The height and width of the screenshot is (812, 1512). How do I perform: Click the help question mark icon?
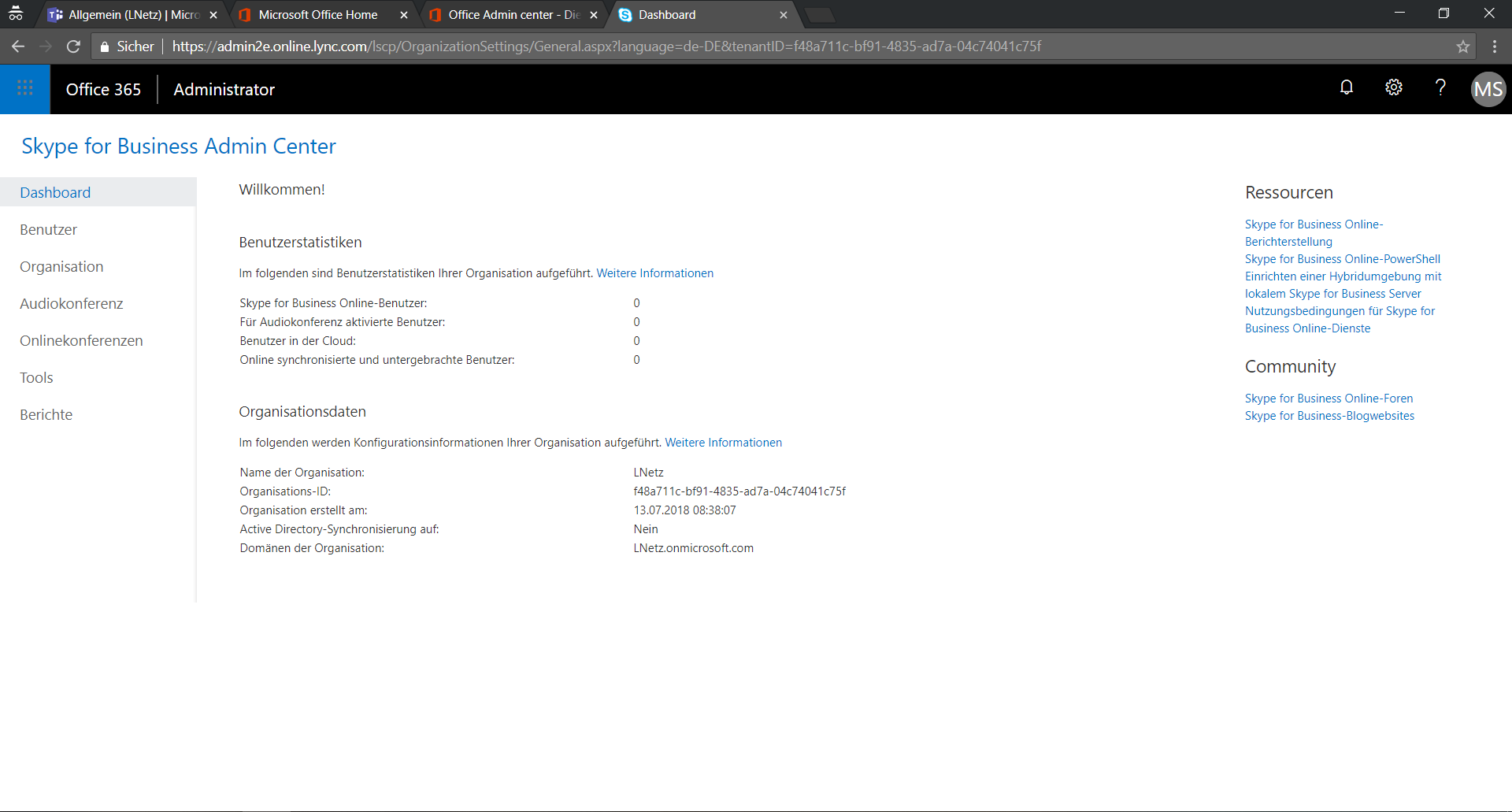point(1440,87)
